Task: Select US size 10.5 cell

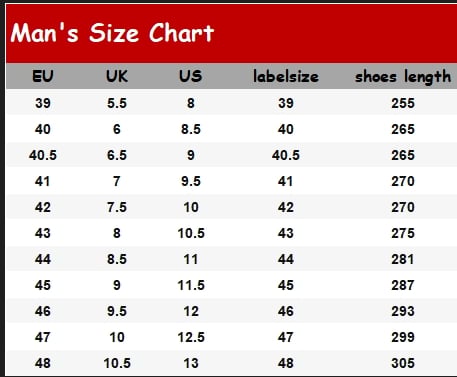Action: pos(191,233)
